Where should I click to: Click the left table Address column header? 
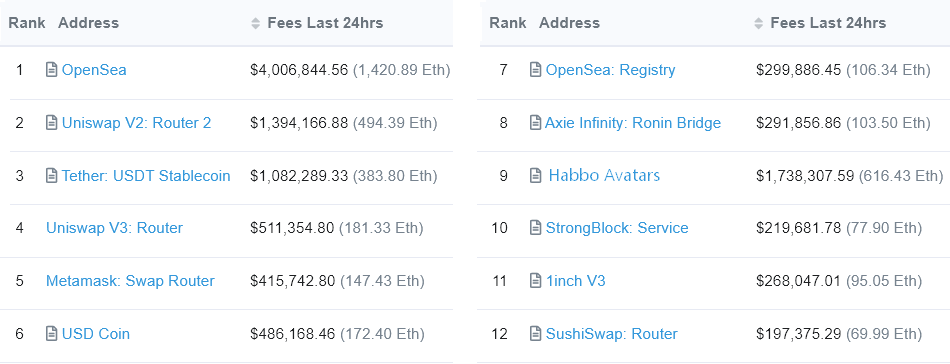(x=88, y=23)
